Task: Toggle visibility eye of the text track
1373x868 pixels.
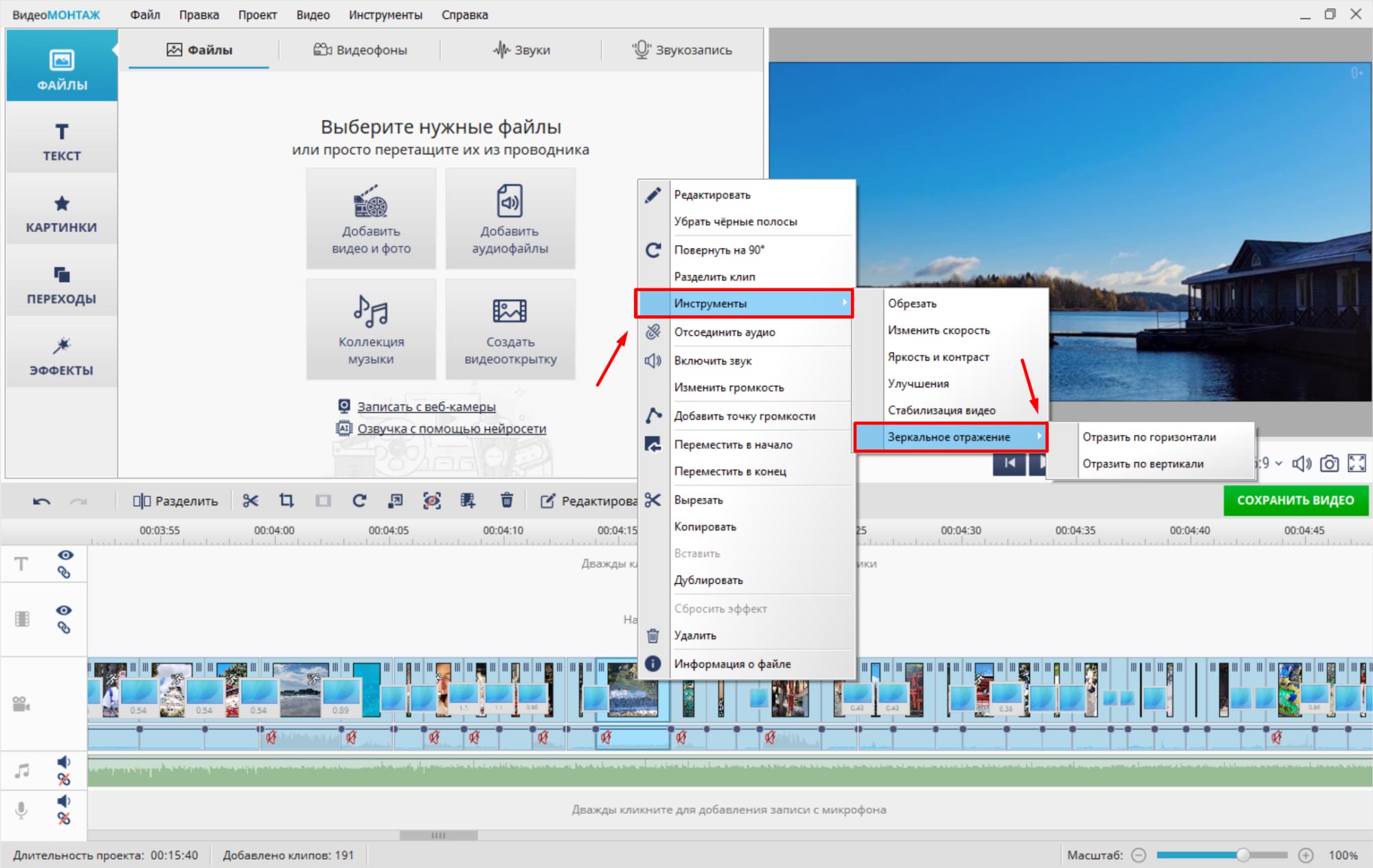Action: [x=65, y=555]
